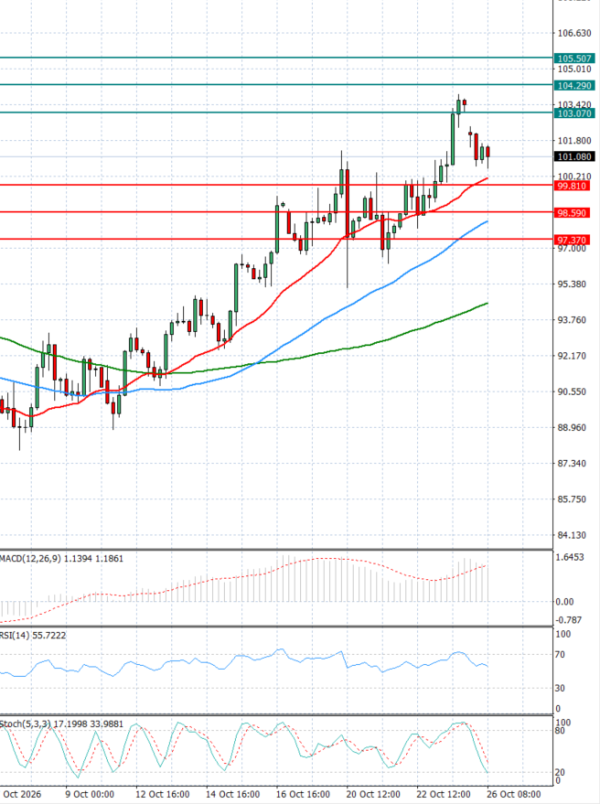The image size is (600, 804).
Task: Click the green moving average line end
Action: coord(486,304)
